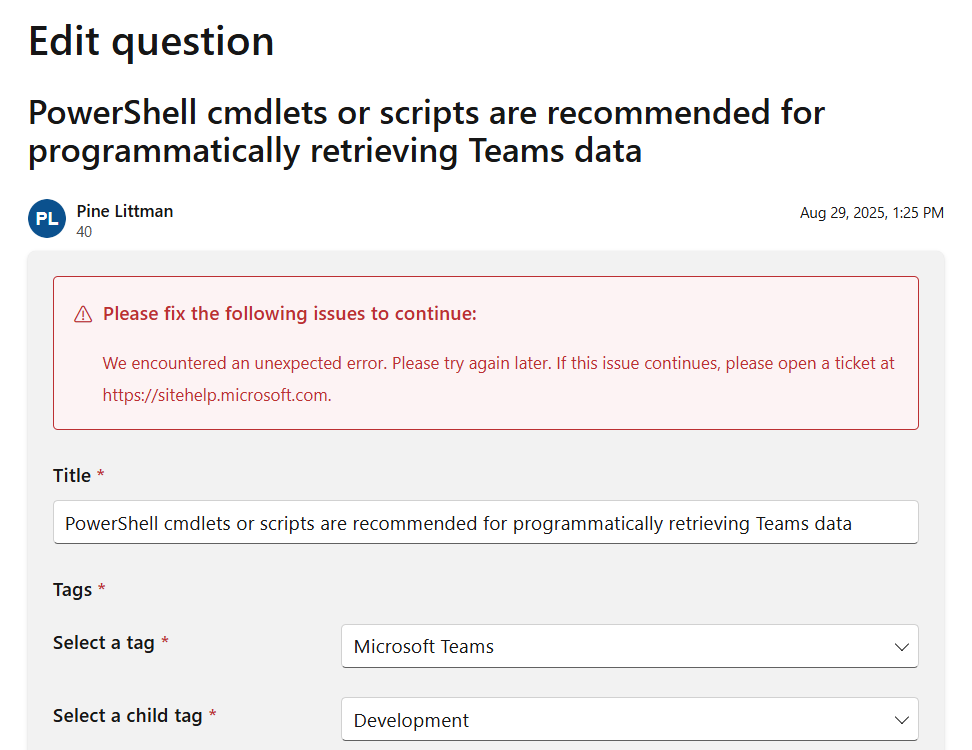
Task: Click the chevron arrow of Development dropdown
Action: click(901, 720)
